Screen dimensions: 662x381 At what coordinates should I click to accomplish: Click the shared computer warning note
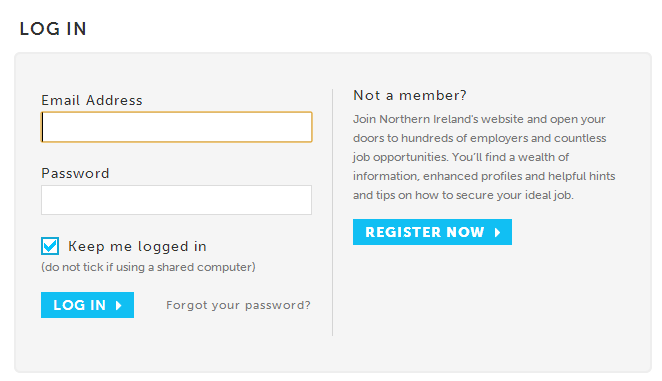coord(148,267)
